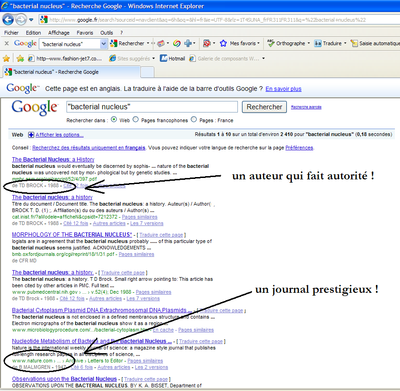This screenshot has height=391, width=400.
Task: Select the Web radio button
Action: pos(114,119)
